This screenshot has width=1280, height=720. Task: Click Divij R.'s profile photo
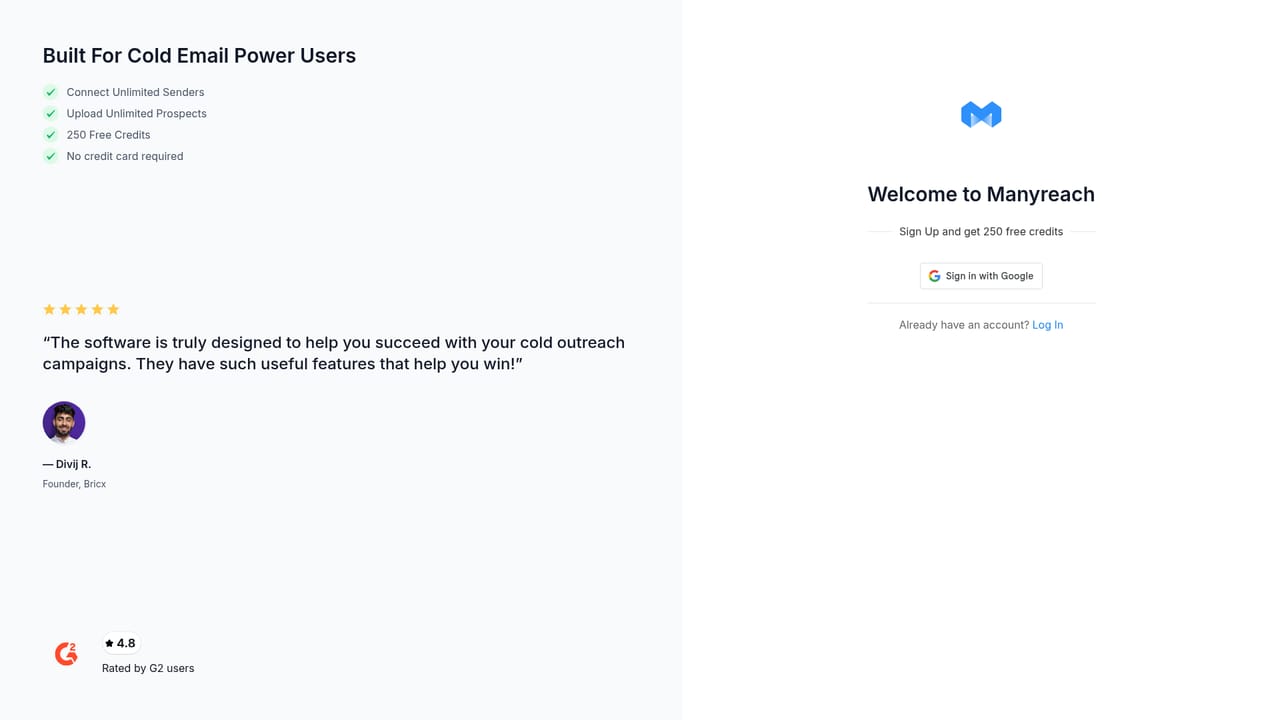click(x=64, y=423)
